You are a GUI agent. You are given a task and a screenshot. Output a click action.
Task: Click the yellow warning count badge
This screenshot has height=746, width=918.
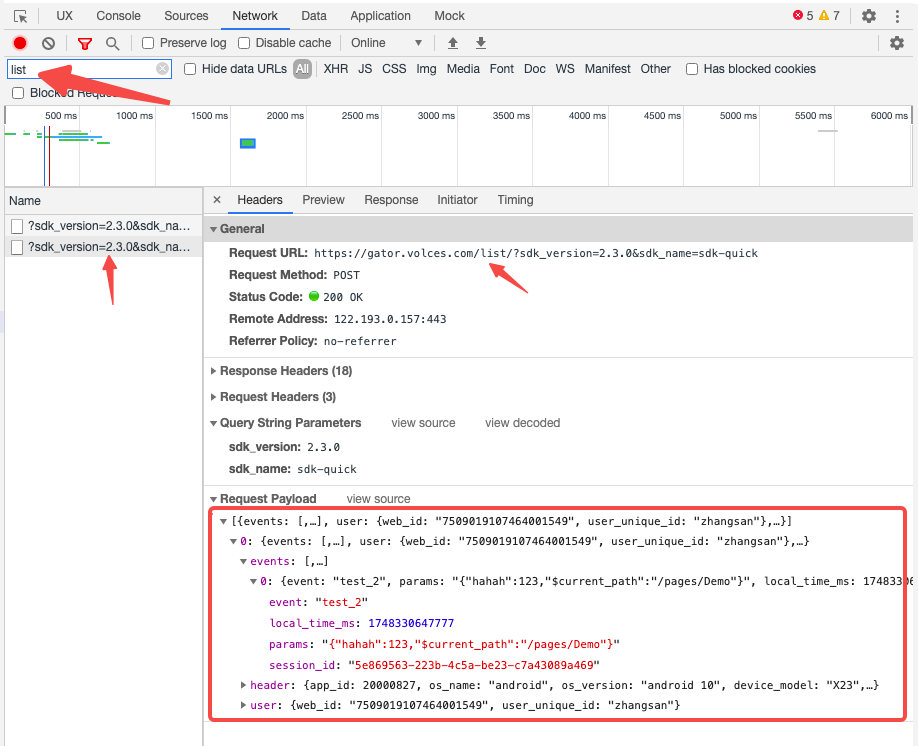(x=829, y=16)
